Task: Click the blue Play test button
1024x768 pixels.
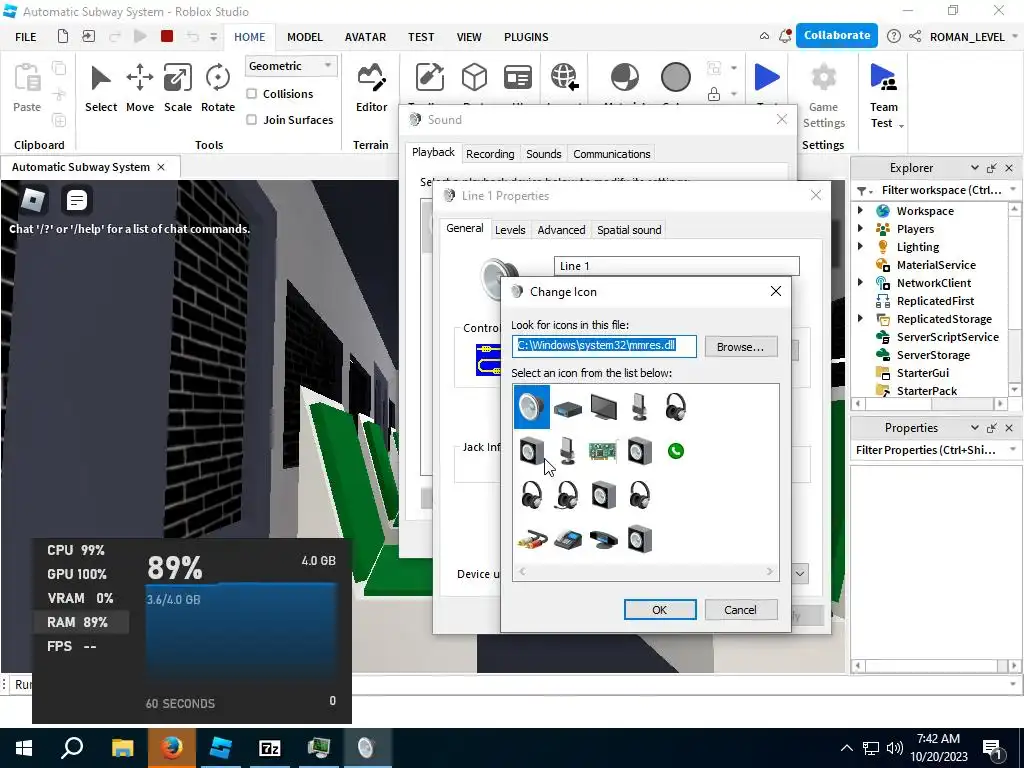Action: coord(767,78)
